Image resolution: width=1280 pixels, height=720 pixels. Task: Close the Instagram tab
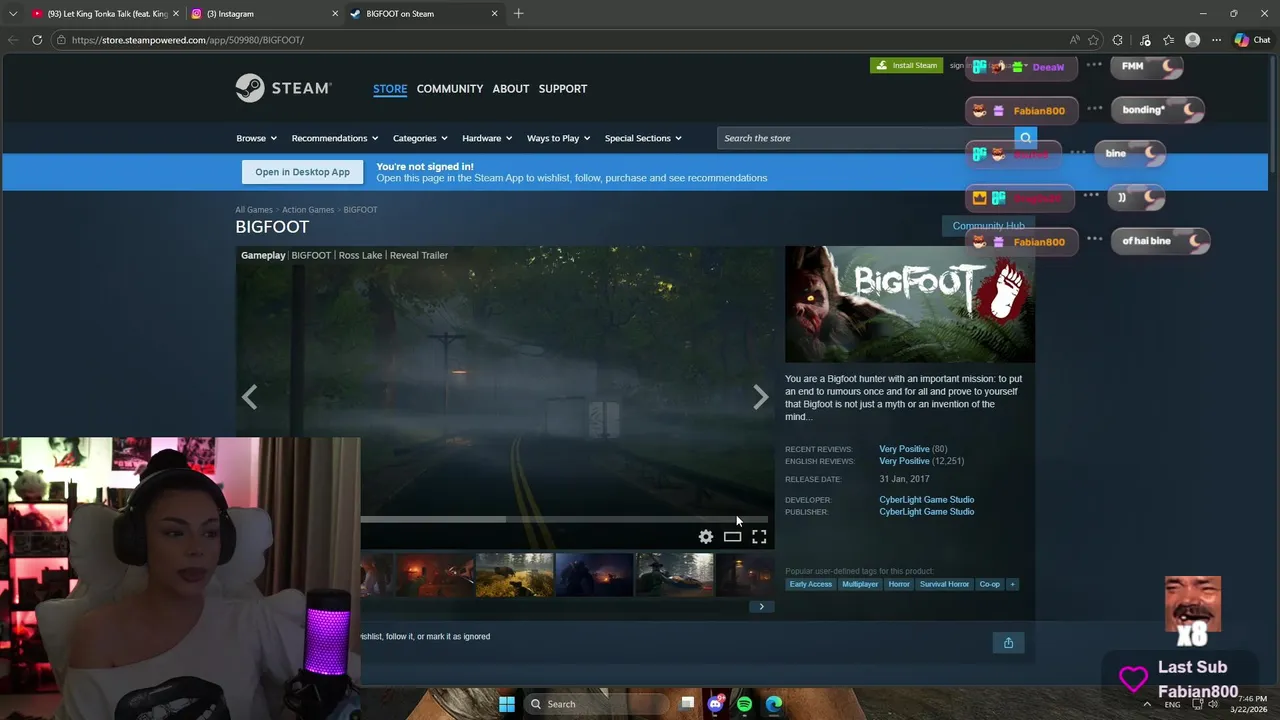point(335,14)
